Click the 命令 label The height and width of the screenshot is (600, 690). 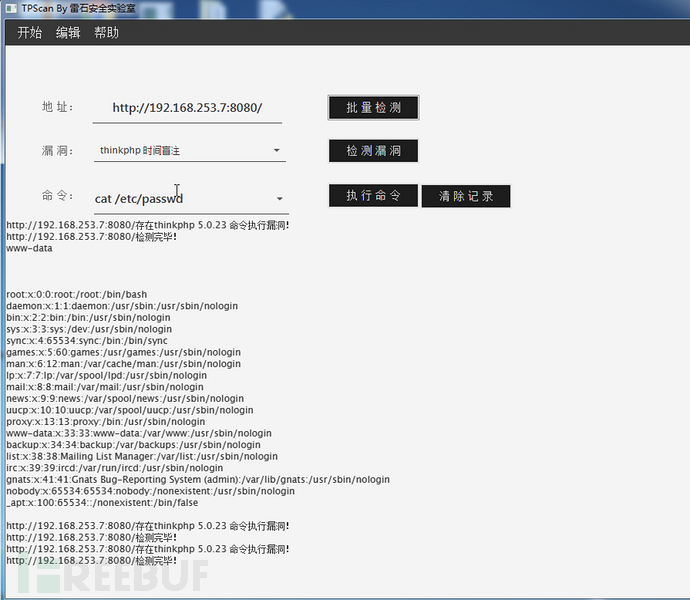click(57, 195)
